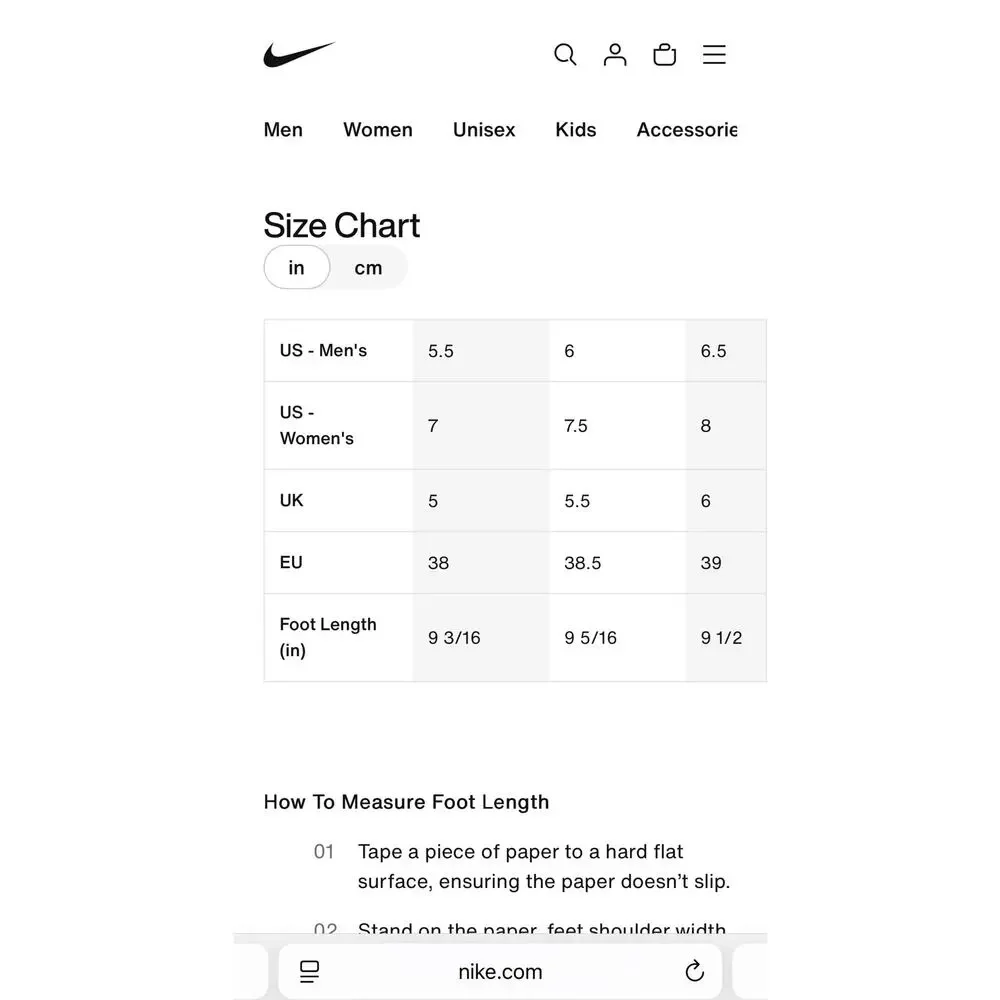Tap the nike.com address bar
The width and height of the screenshot is (1000, 1000).
500,971
